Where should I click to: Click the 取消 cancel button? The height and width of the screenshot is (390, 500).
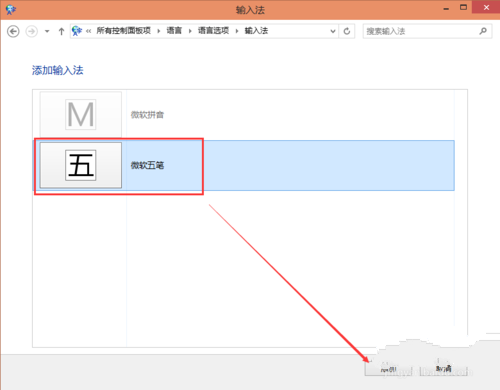coord(444,368)
